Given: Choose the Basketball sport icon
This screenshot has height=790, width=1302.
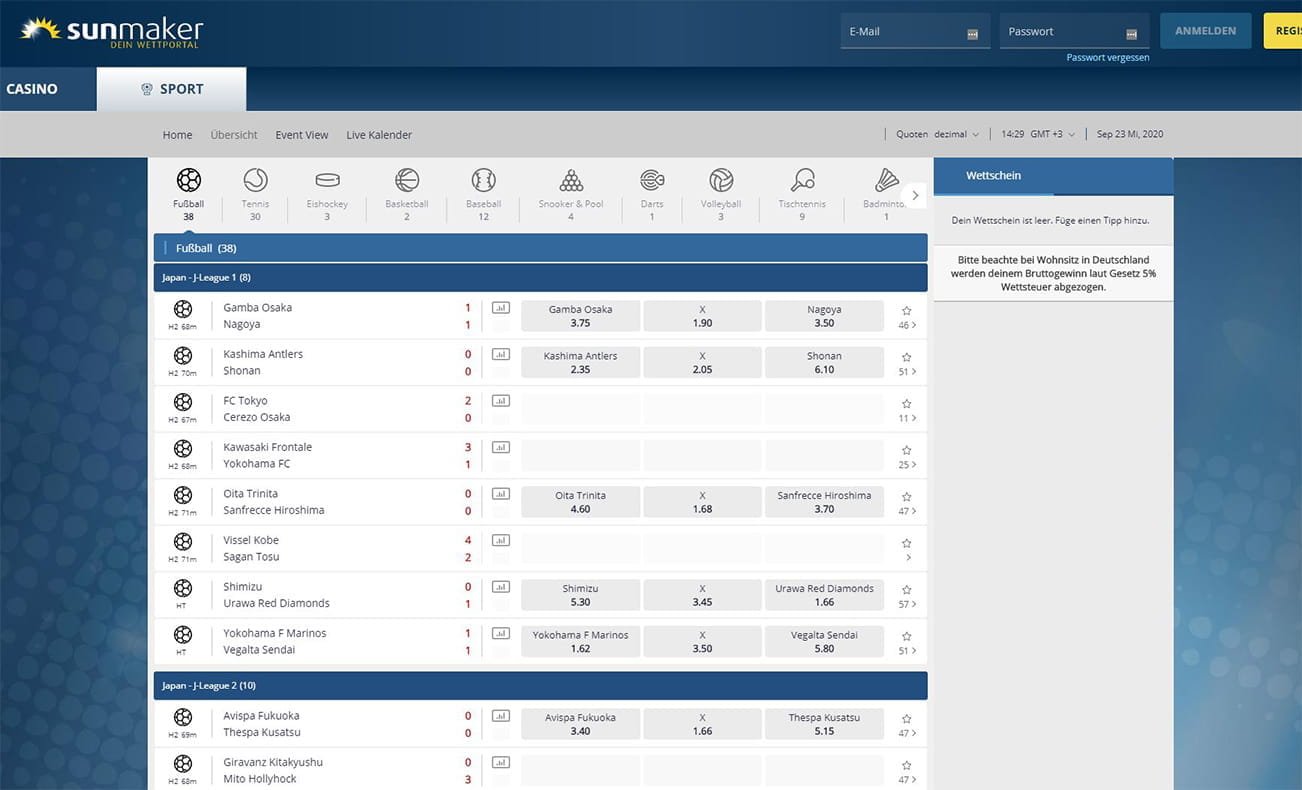Looking at the screenshot, I should point(407,181).
